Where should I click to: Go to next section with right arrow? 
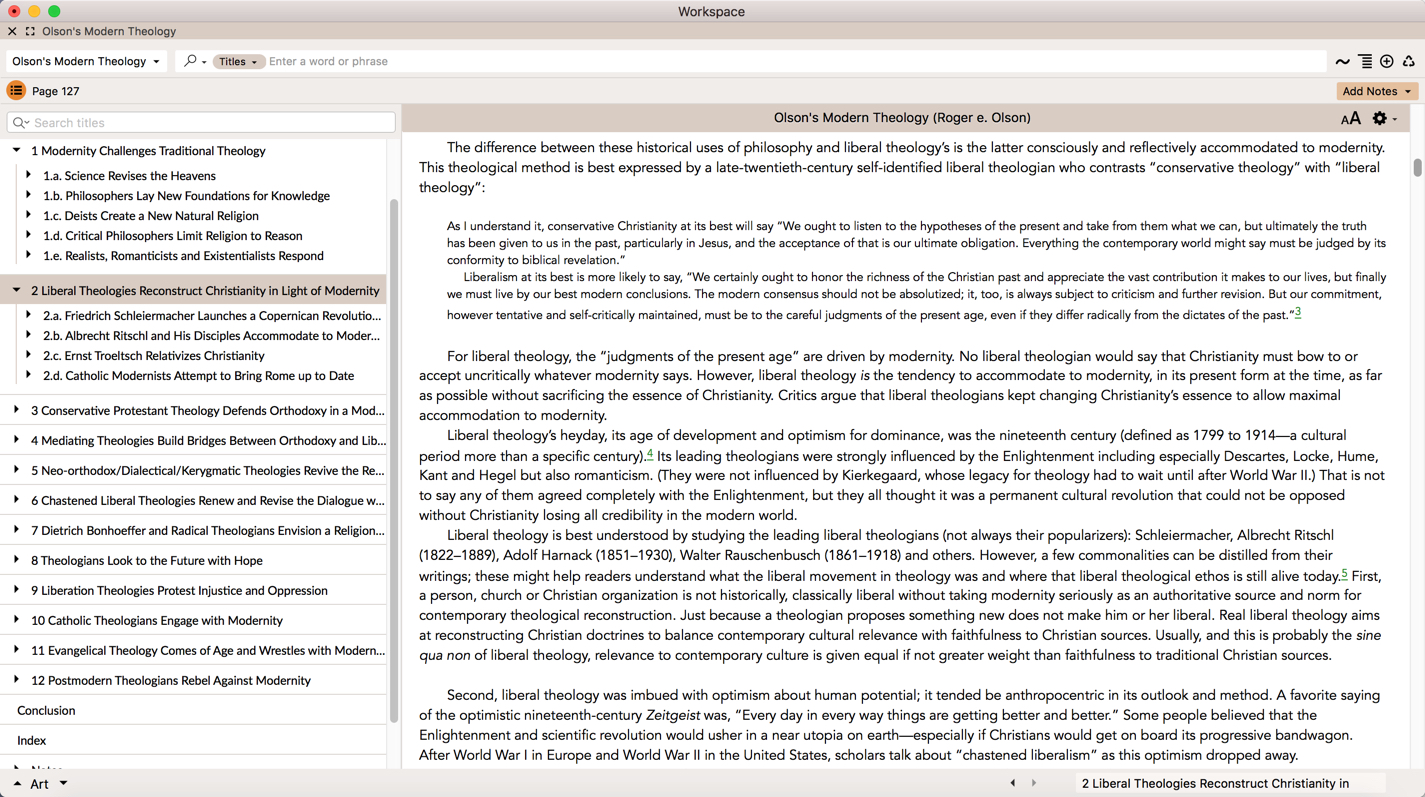coord(1034,783)
